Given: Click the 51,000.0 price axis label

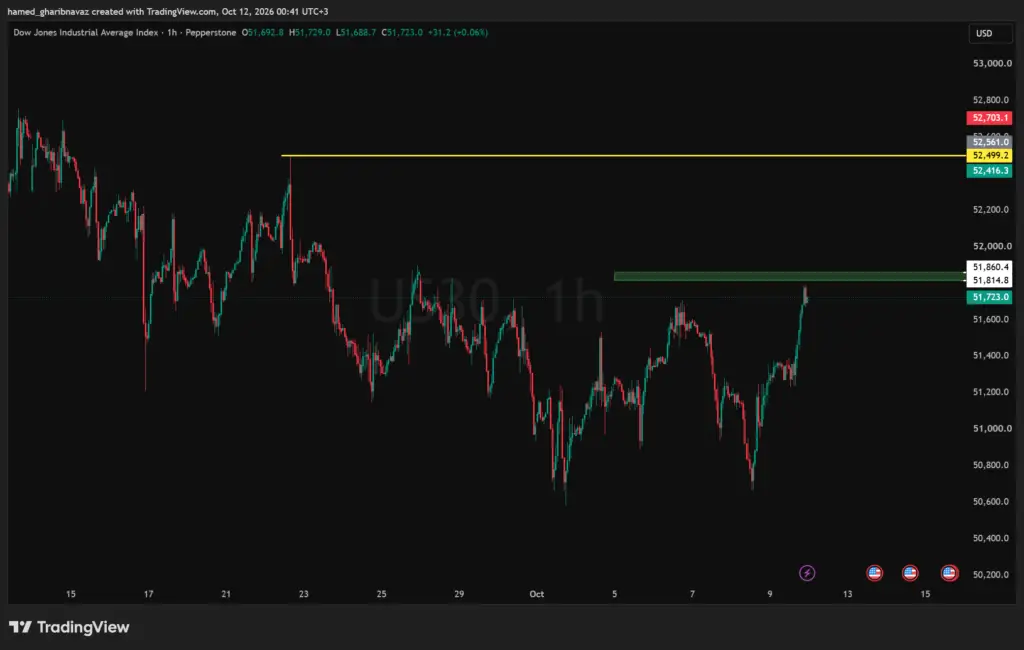Looking at the screenshot, I should click(992, 429).
